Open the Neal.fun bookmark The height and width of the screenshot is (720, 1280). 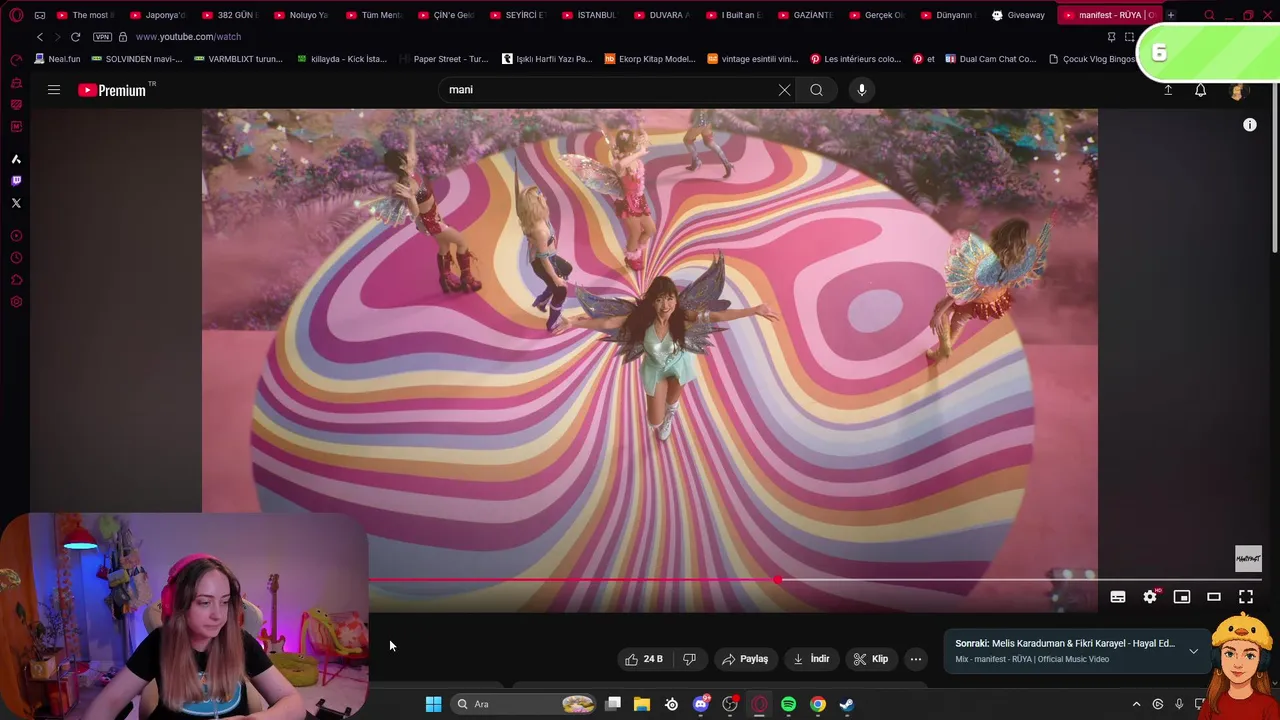click(57, 59)
